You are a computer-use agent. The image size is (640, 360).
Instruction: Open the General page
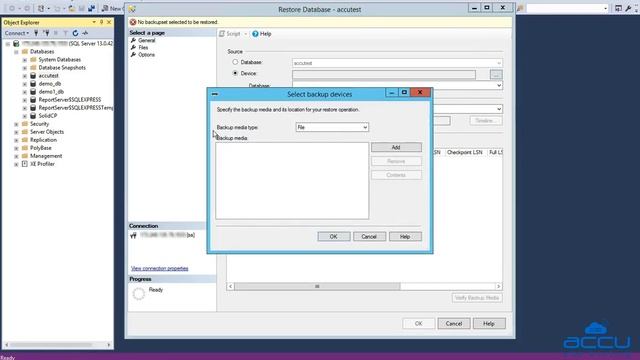(x=147, y=40)
